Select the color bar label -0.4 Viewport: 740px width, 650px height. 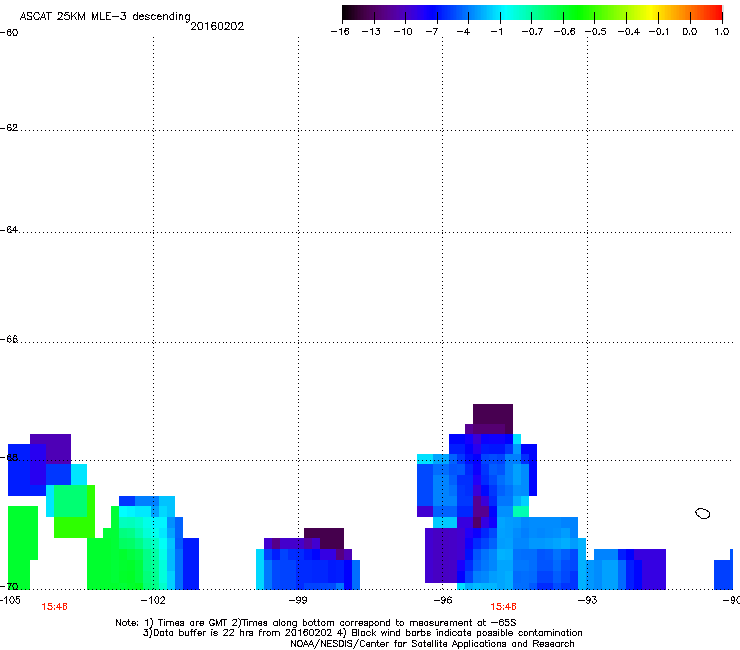(629, 32)
